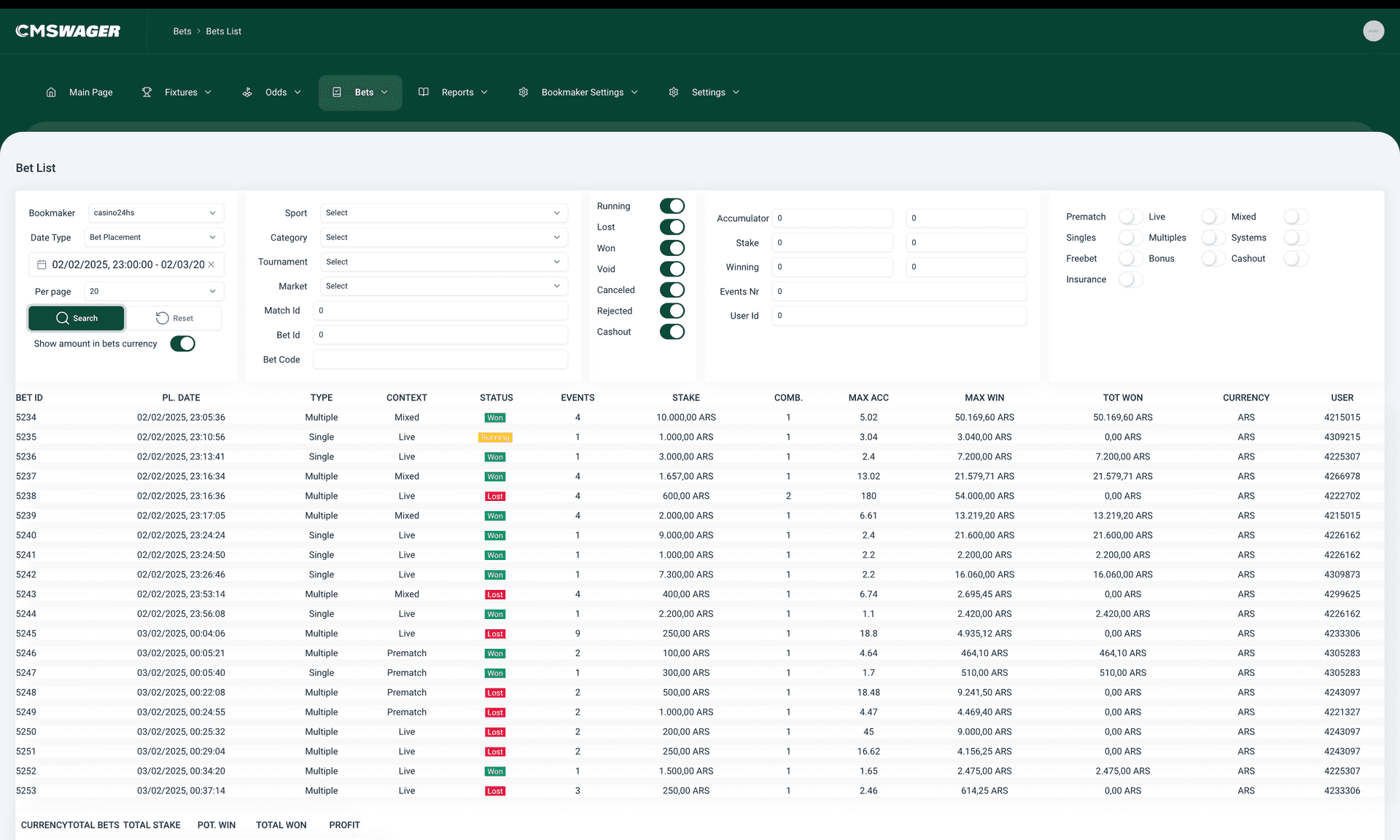Click the Fixtures trophy icon
1400x840 pixels.
point(147,93)
